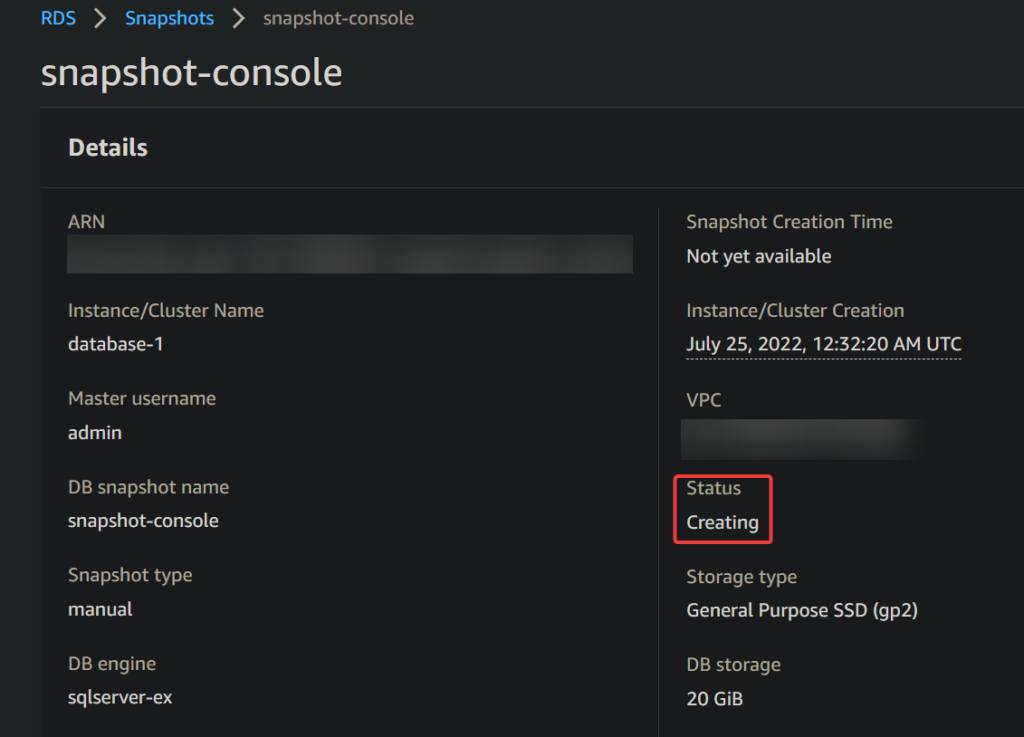
Task: Go to the Snapshots breadcrumb link
Action: click(x=169, y=18)
